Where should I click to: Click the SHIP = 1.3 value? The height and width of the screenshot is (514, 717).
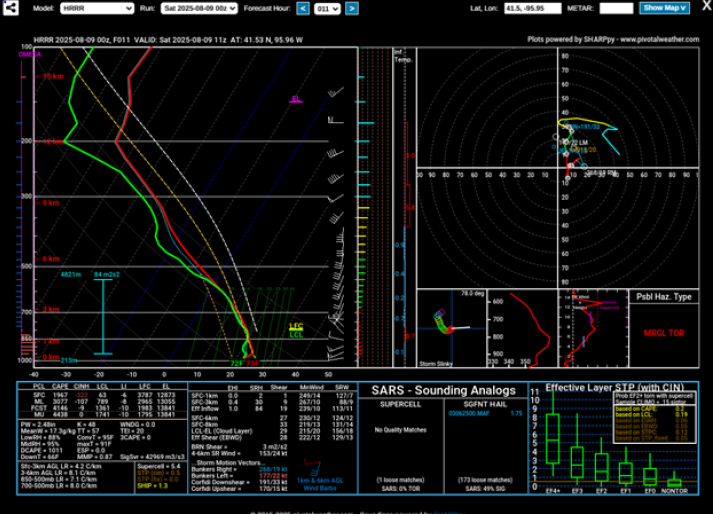tap(153, 486)
